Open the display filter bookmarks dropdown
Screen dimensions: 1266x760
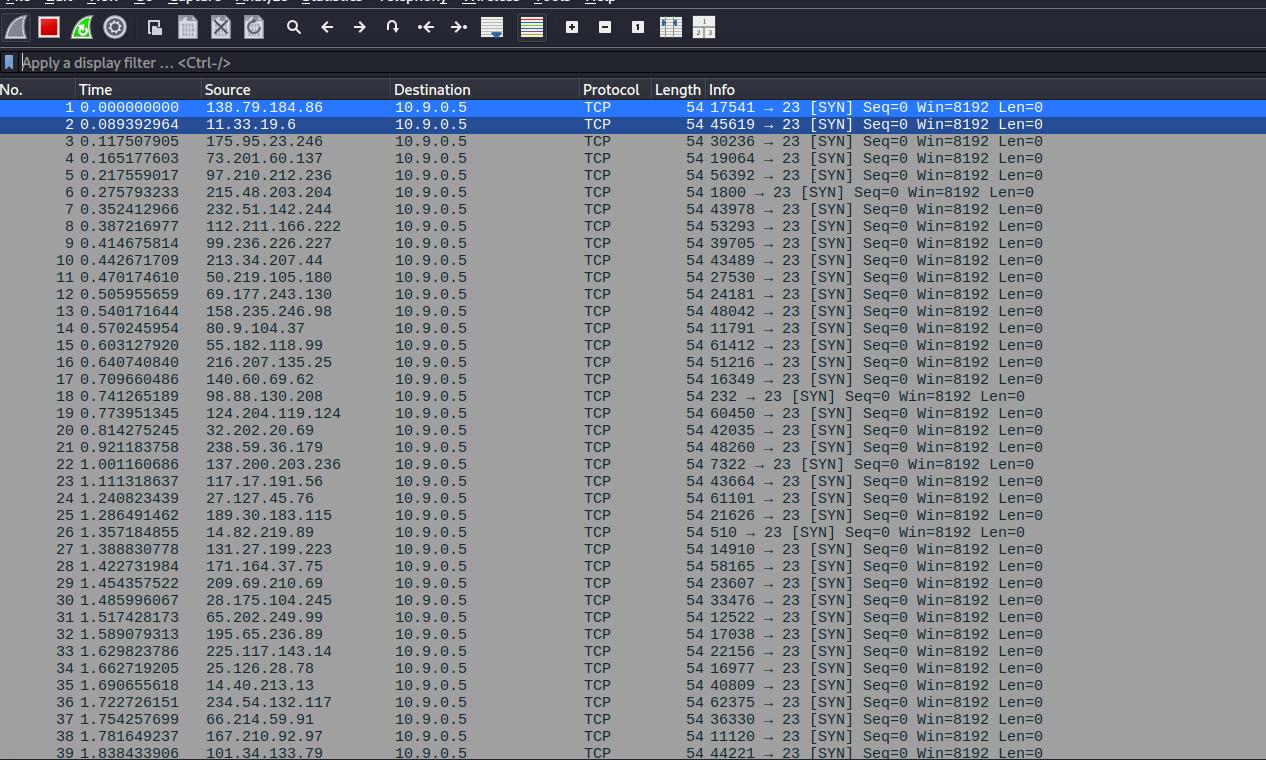[x=9, y=62]
